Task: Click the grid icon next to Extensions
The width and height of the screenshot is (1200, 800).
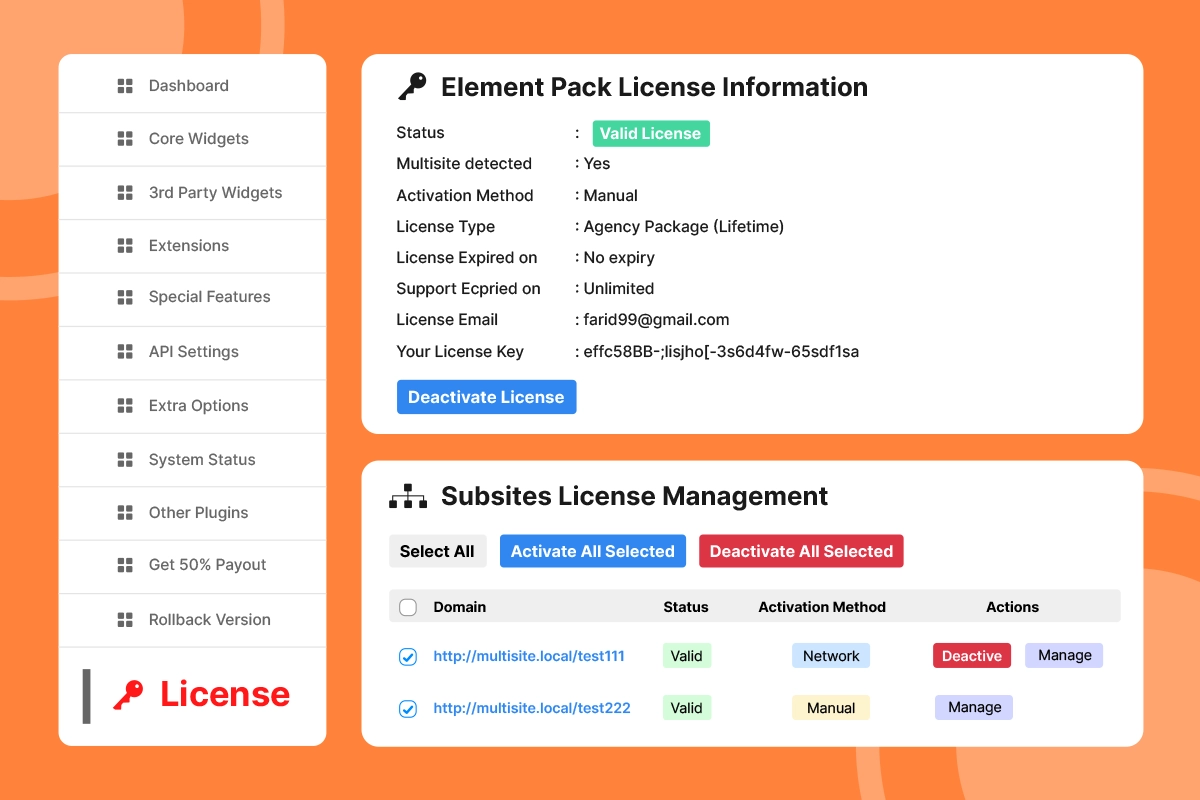Action: [125, 246]
